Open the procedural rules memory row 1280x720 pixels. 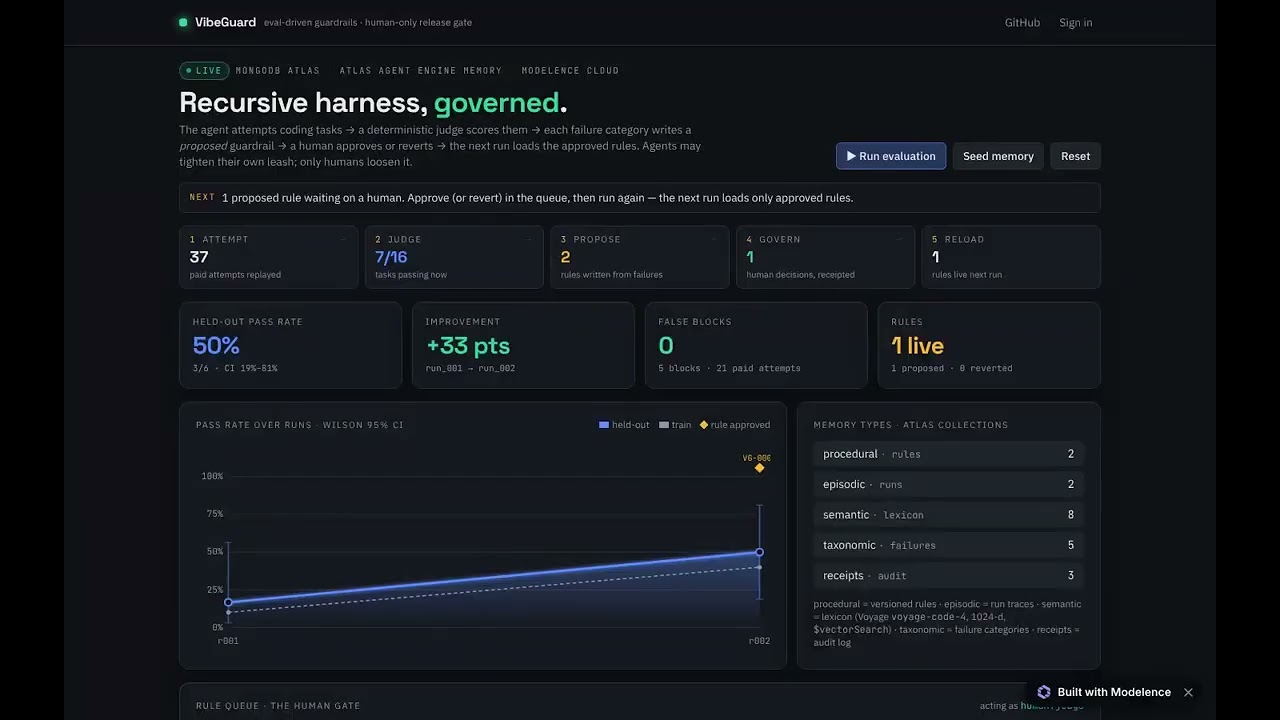click(948, 454)
